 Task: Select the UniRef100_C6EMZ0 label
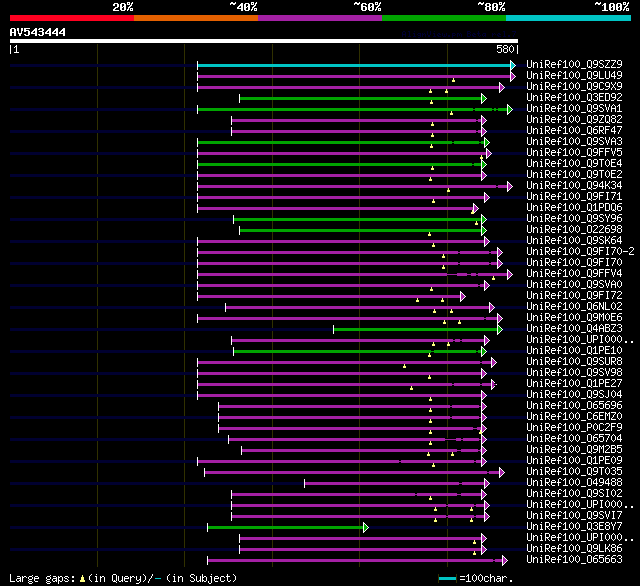(574, 417)
